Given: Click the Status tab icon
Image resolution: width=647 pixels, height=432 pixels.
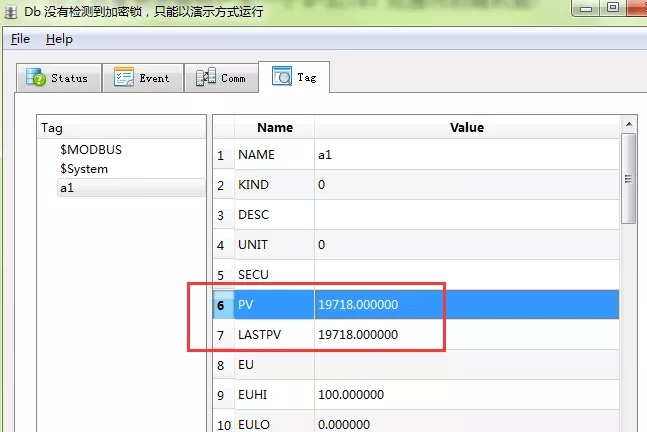Looking at the screenshot, I should (36, 78).
